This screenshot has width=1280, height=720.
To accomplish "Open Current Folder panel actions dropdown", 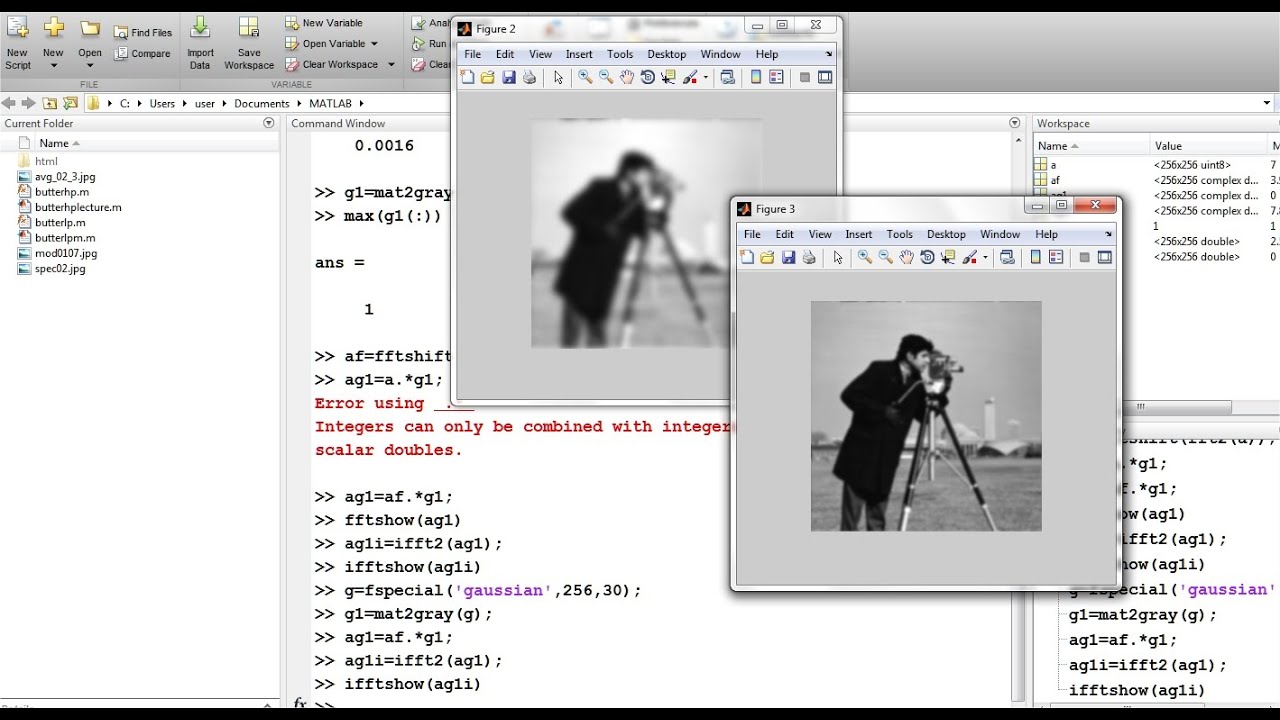I will point(268,123).
